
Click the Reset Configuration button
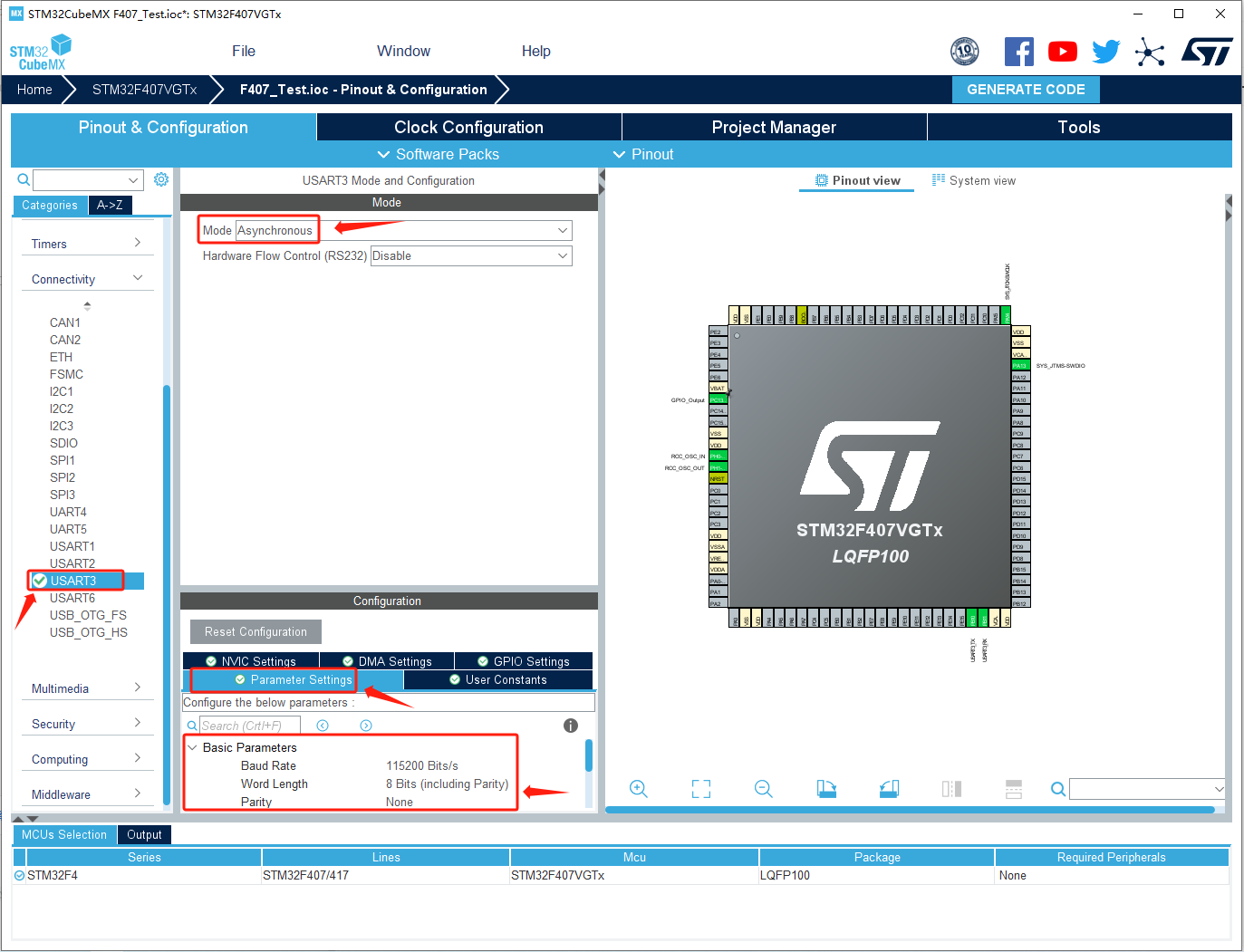(x=255, y=631)
